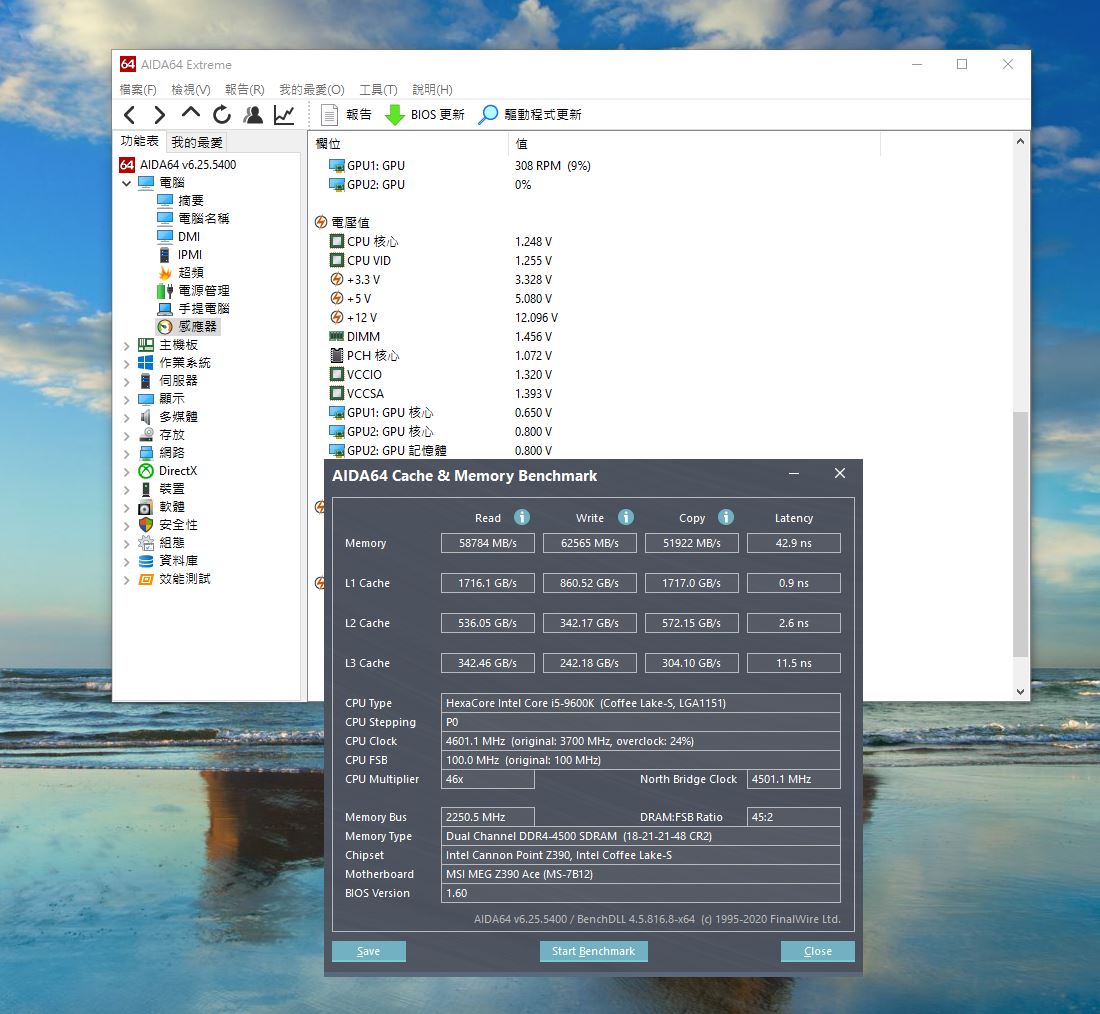1100x1014 pixels.
Task: Click the 報告 report toolbar button
Action: tap(347, 114)
